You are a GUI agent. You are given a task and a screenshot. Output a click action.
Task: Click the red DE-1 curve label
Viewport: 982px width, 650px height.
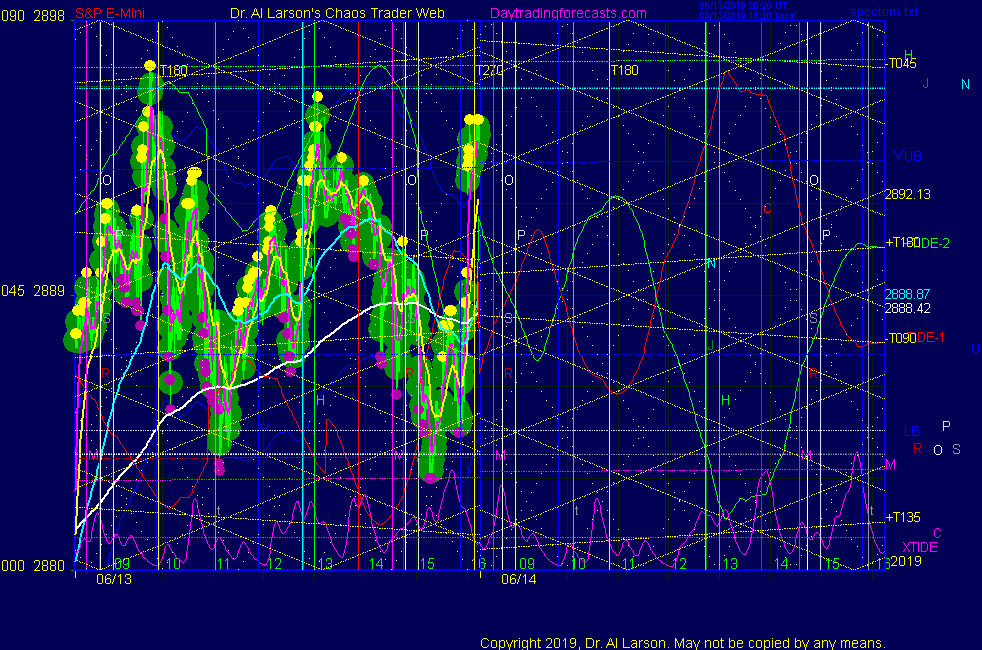(x=931, y=338)
